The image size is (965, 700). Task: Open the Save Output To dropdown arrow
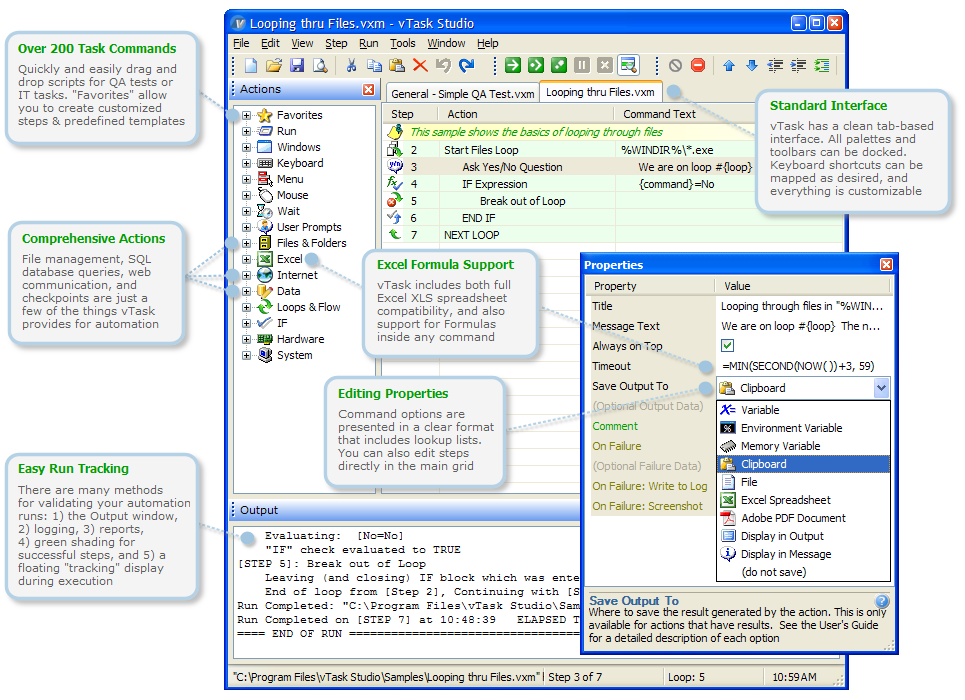(x=880, y=388)
